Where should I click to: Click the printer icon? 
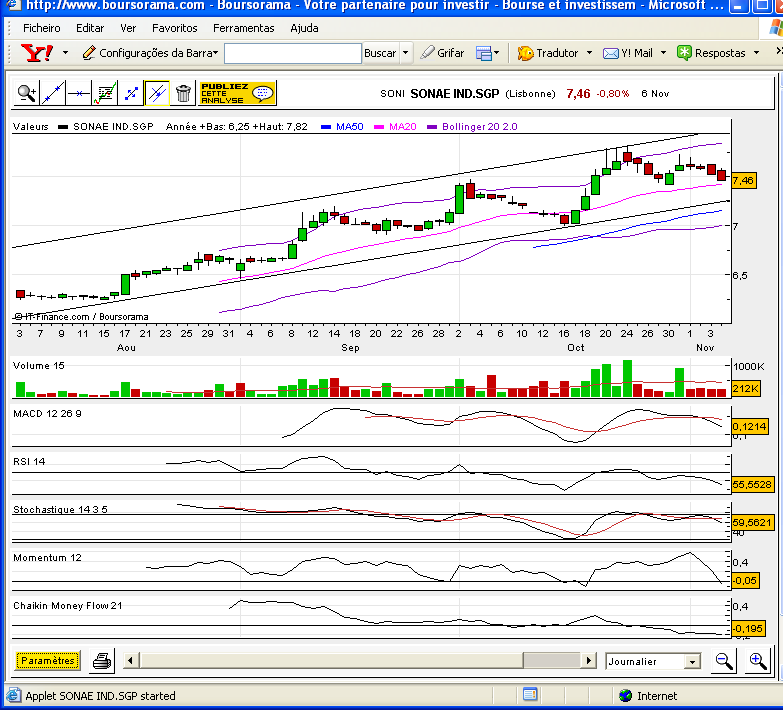click(x=102, y=661)
